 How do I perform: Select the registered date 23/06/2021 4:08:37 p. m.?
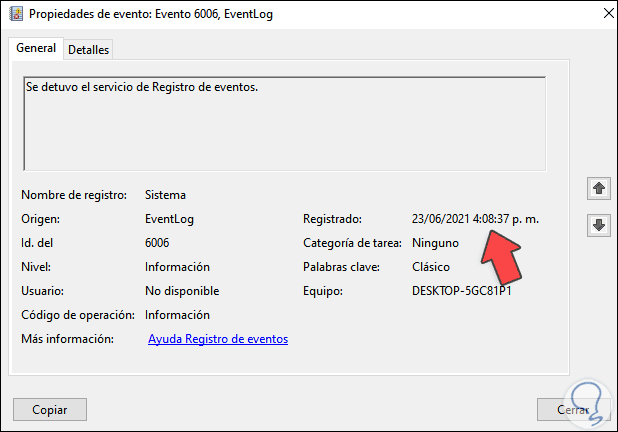(x=475, y=219)
